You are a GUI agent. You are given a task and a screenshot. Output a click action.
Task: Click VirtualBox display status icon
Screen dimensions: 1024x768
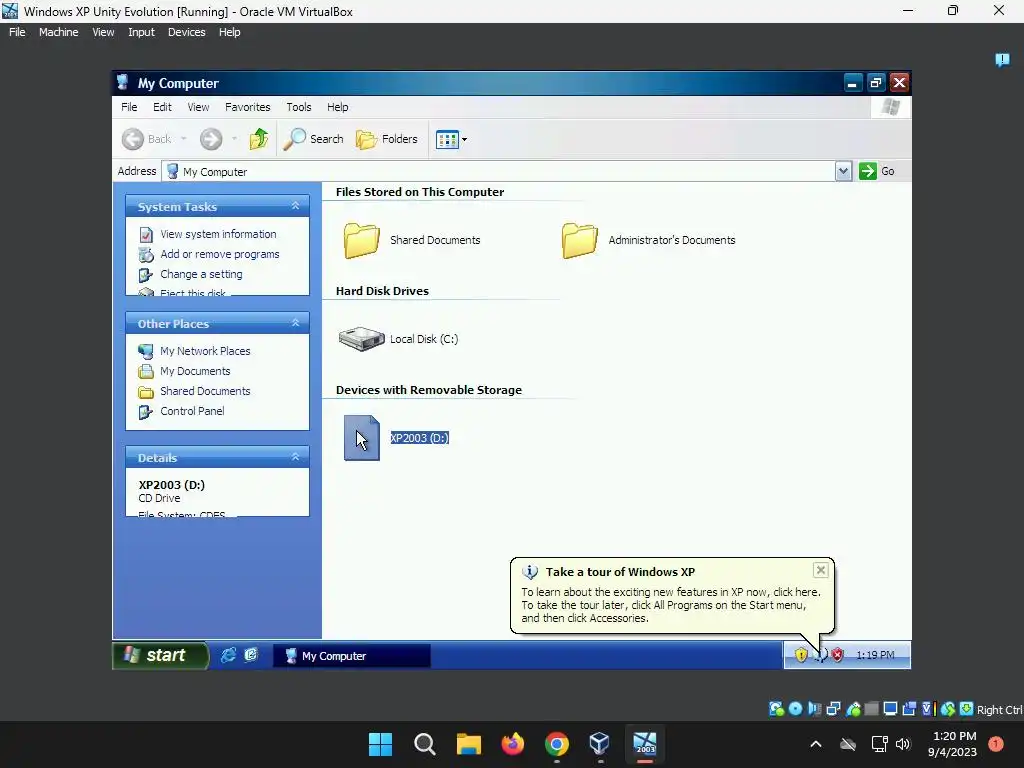tap(890, 709)
